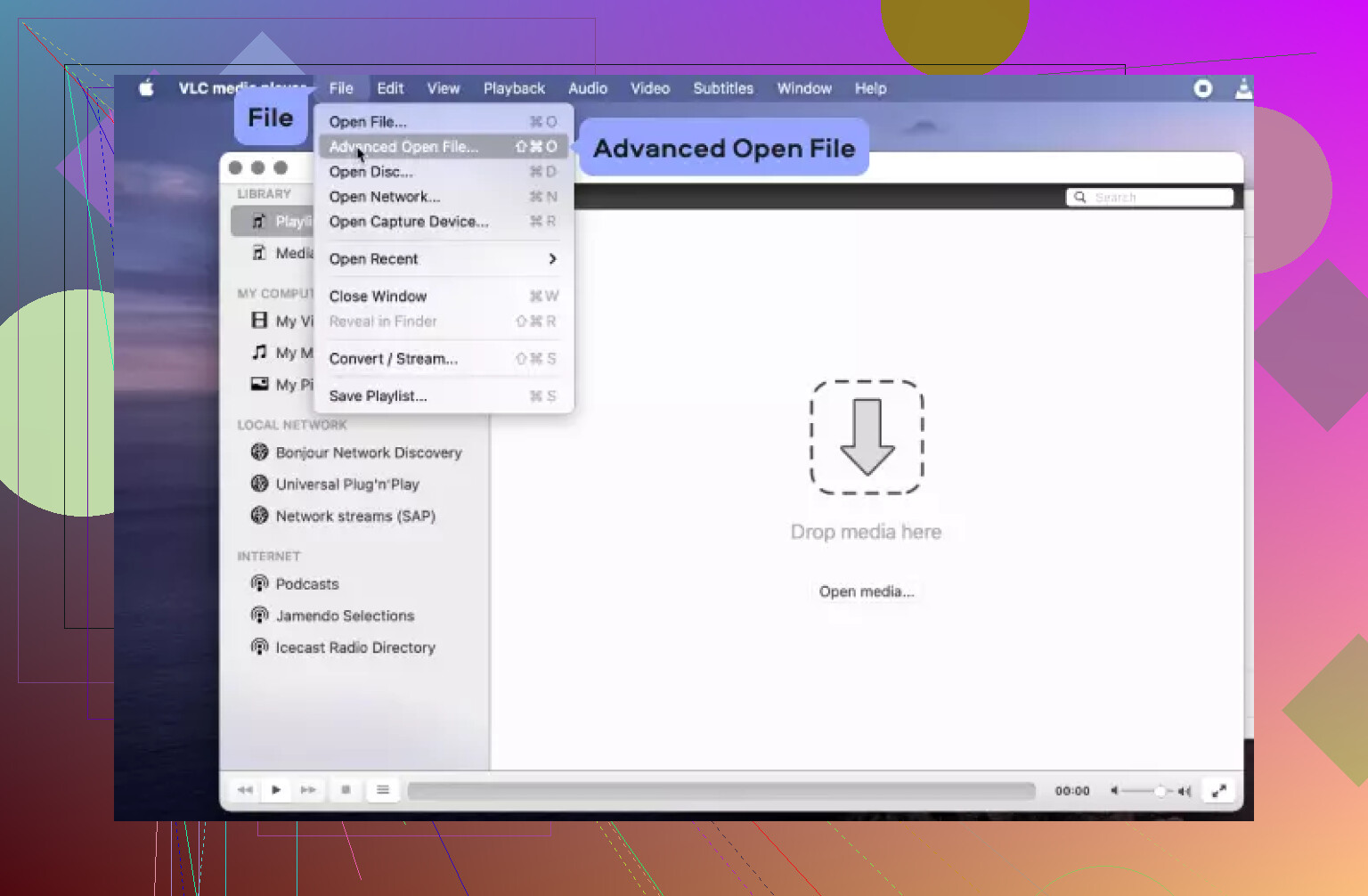Choose Open File... menu entry

tap(443, 122)
